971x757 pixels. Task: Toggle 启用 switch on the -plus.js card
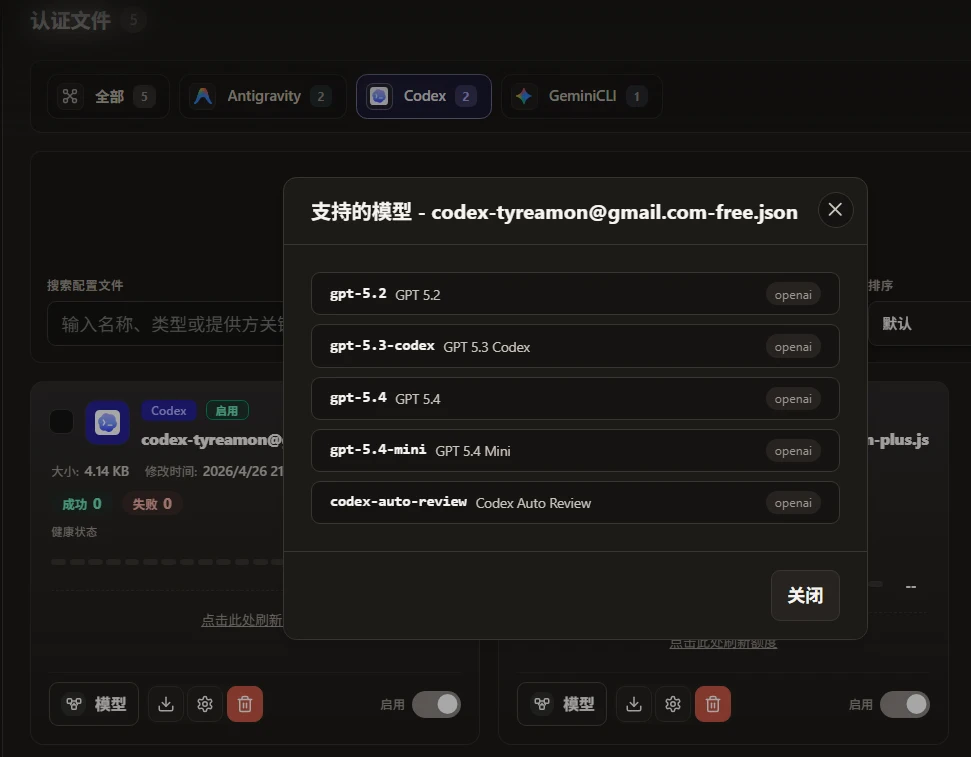click(905, 704)
